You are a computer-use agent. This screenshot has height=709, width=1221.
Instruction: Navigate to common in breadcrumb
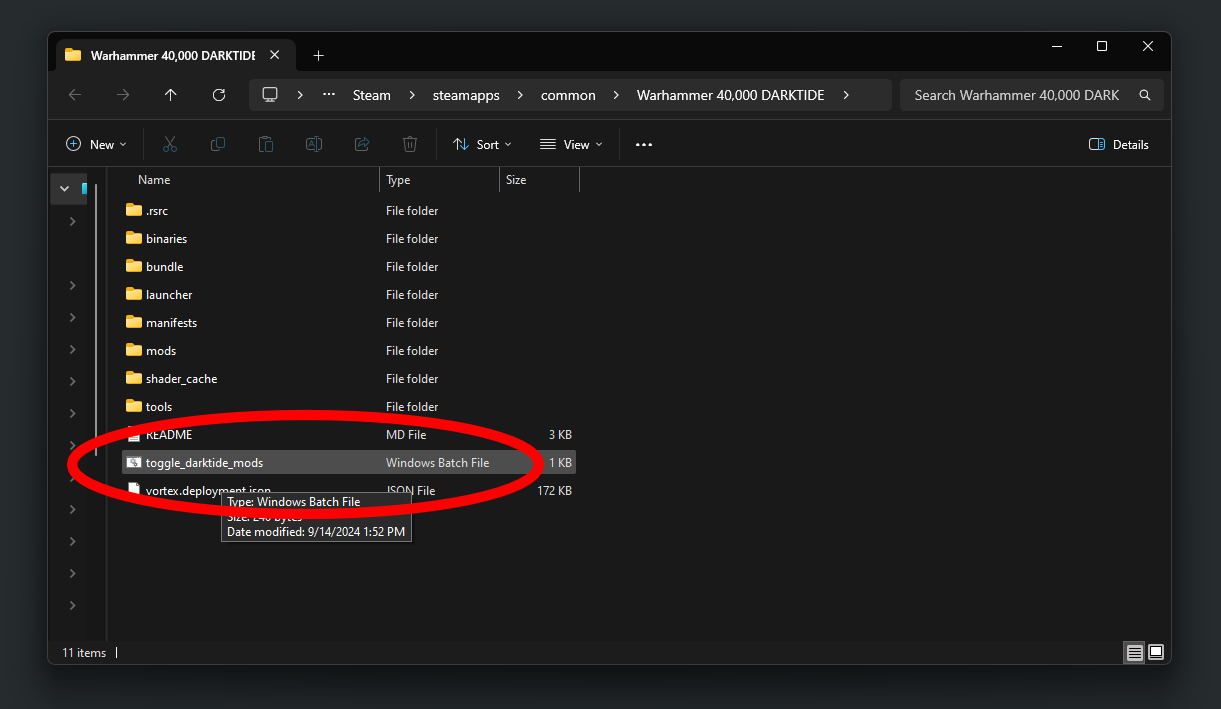tap(568, 95)
